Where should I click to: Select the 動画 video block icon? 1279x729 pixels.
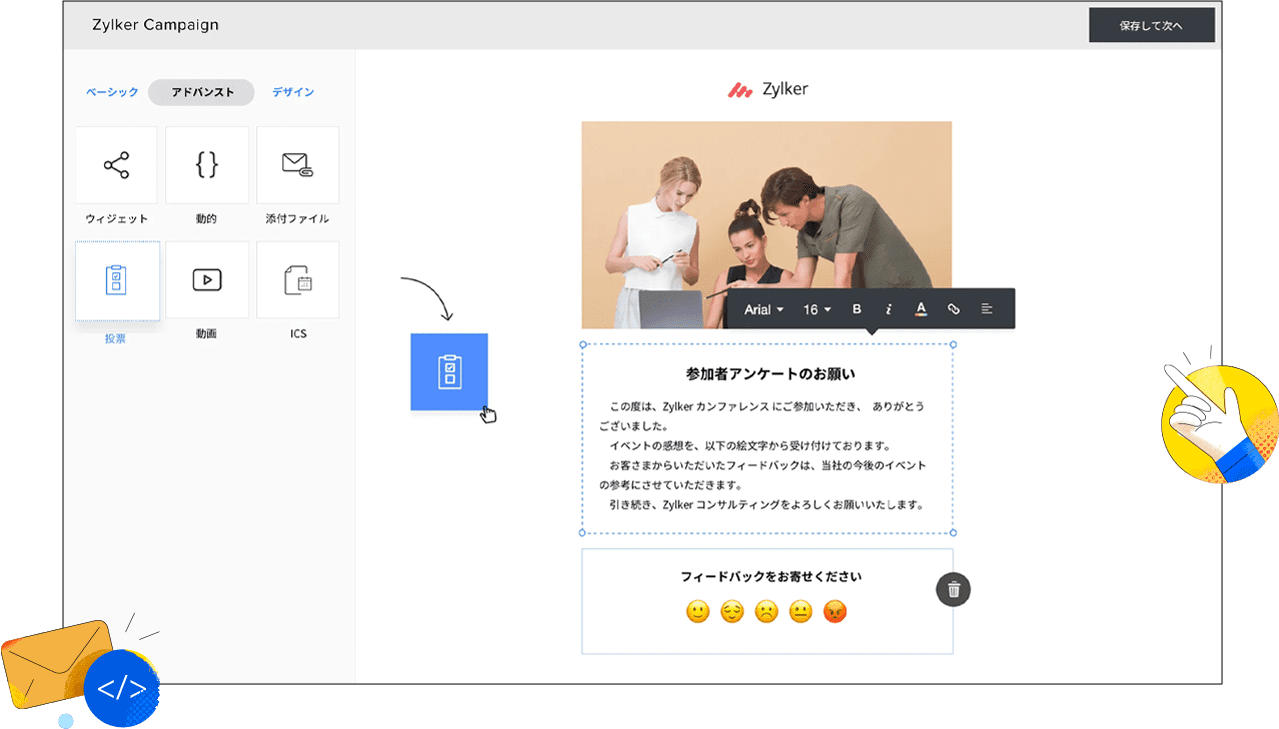click(206, 281)
